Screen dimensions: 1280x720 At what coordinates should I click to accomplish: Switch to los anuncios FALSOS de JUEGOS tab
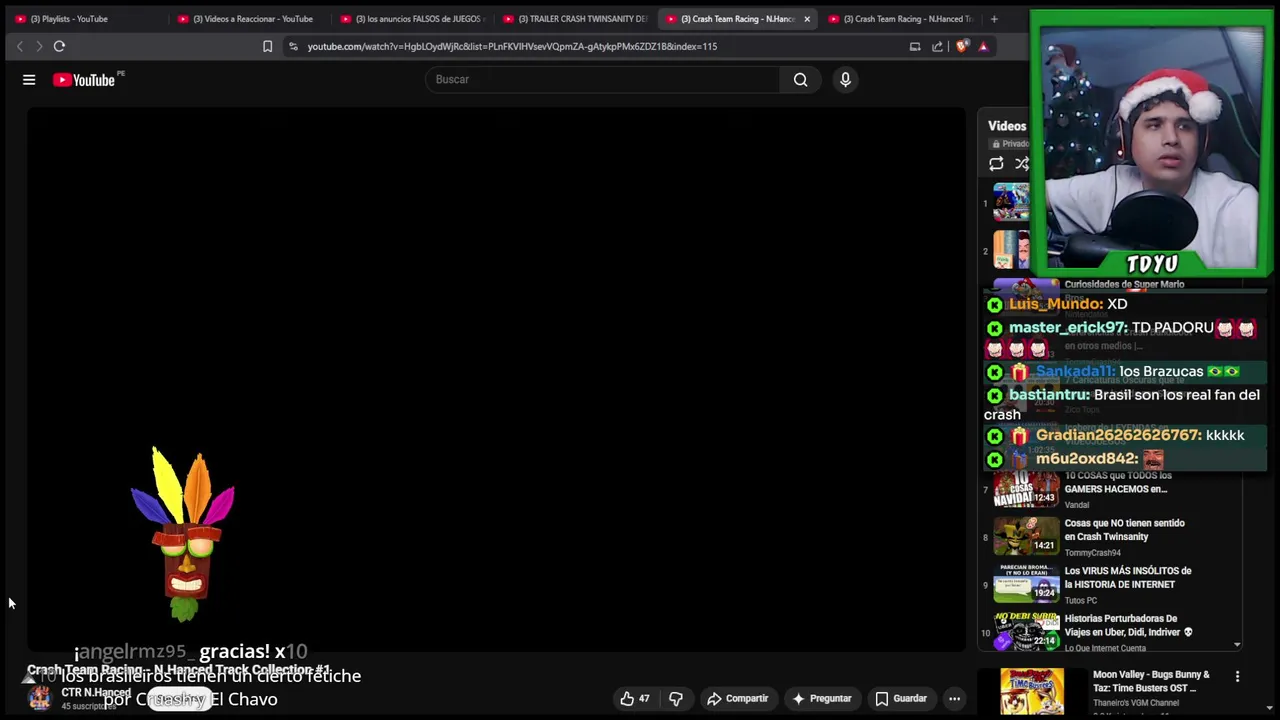pos(412,19)
